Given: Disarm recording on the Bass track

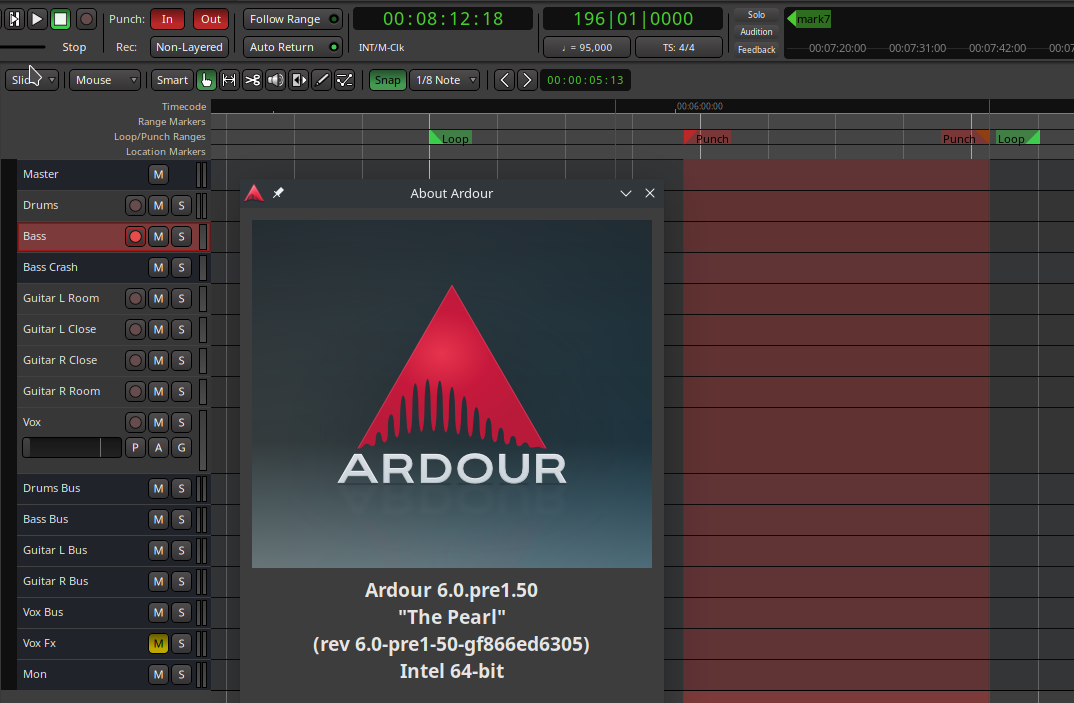Looking at the screenshot, I should [x=135, y=236].
